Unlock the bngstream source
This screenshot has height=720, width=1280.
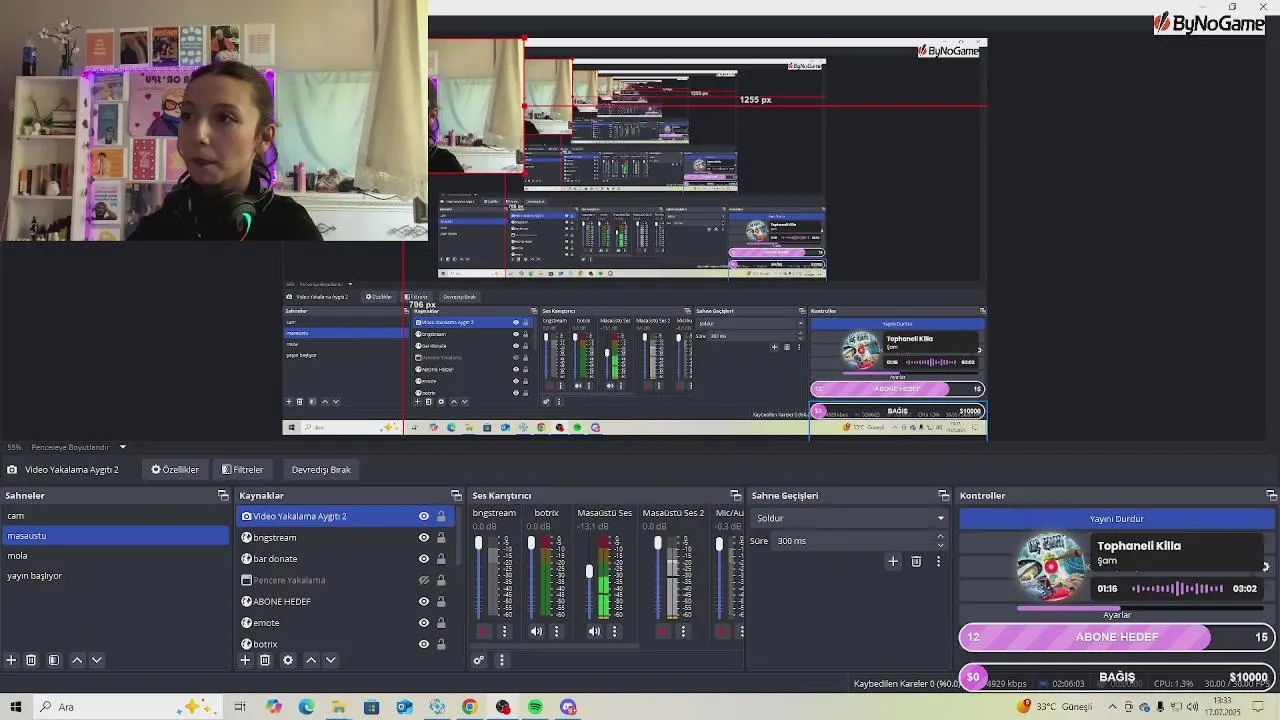[441, 538]
